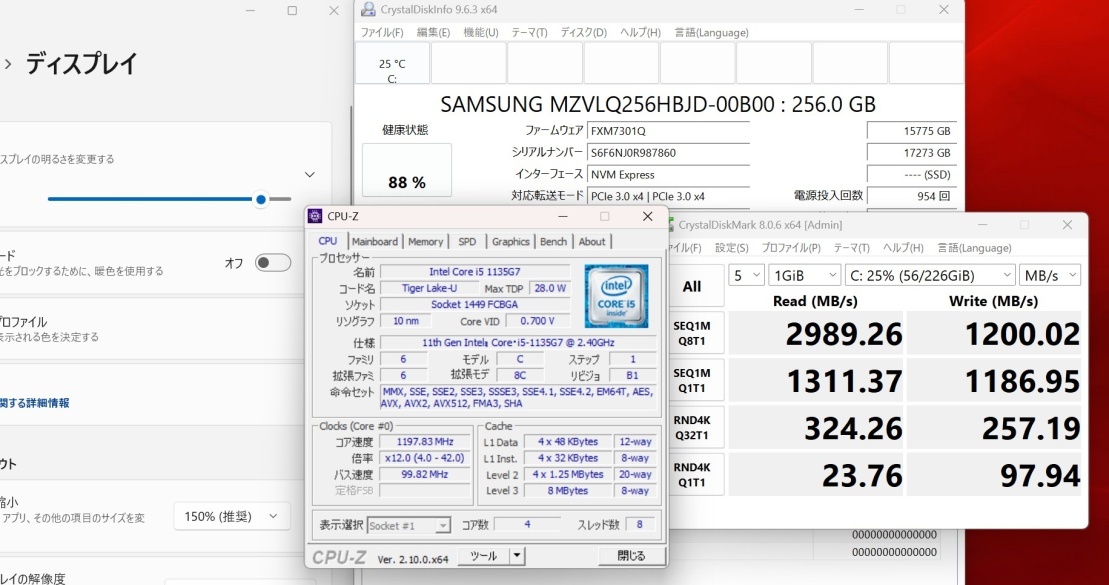Click the CrystalDiskInfo title bar app icon
1109x585 pixels.
click(x=368, y=9)
